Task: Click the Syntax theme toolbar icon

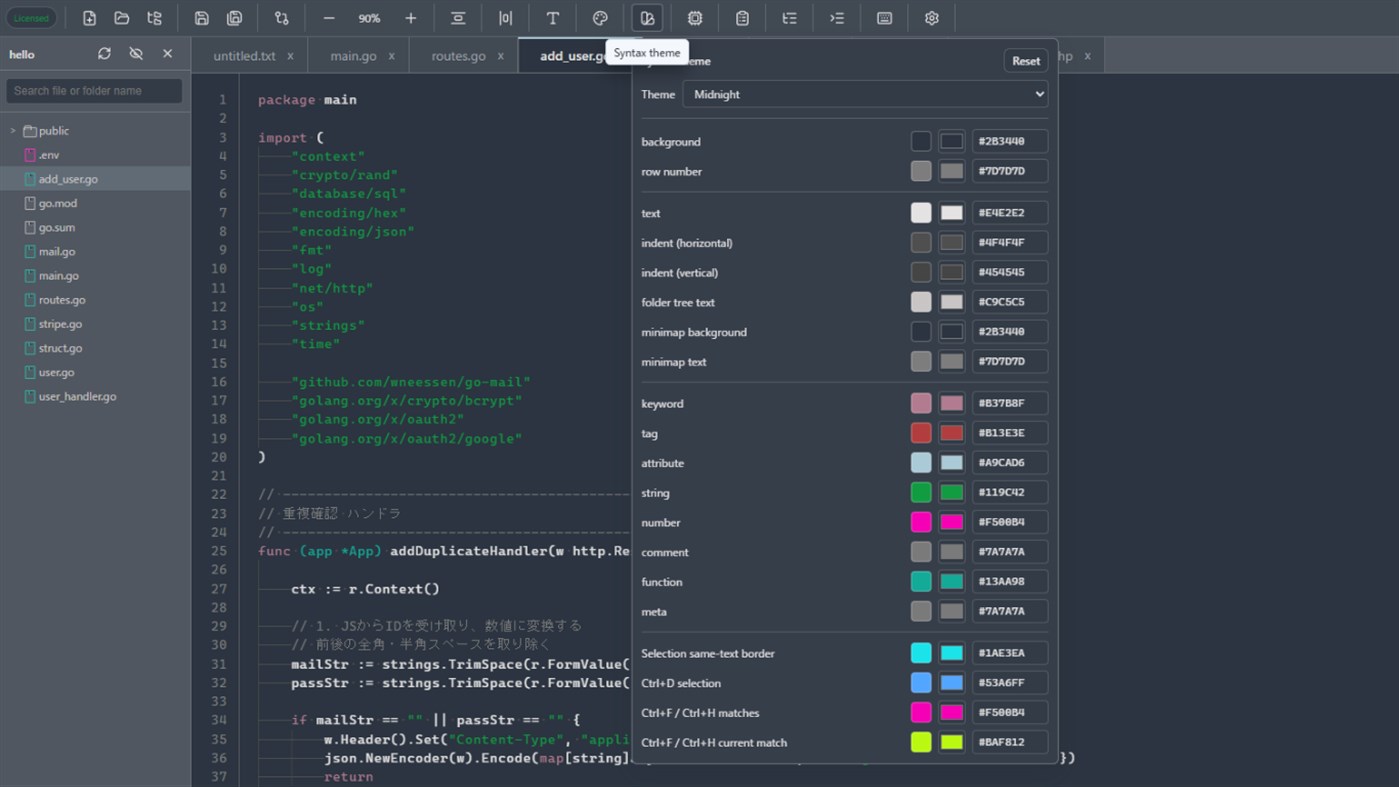Action: click(x=647, y=18)
